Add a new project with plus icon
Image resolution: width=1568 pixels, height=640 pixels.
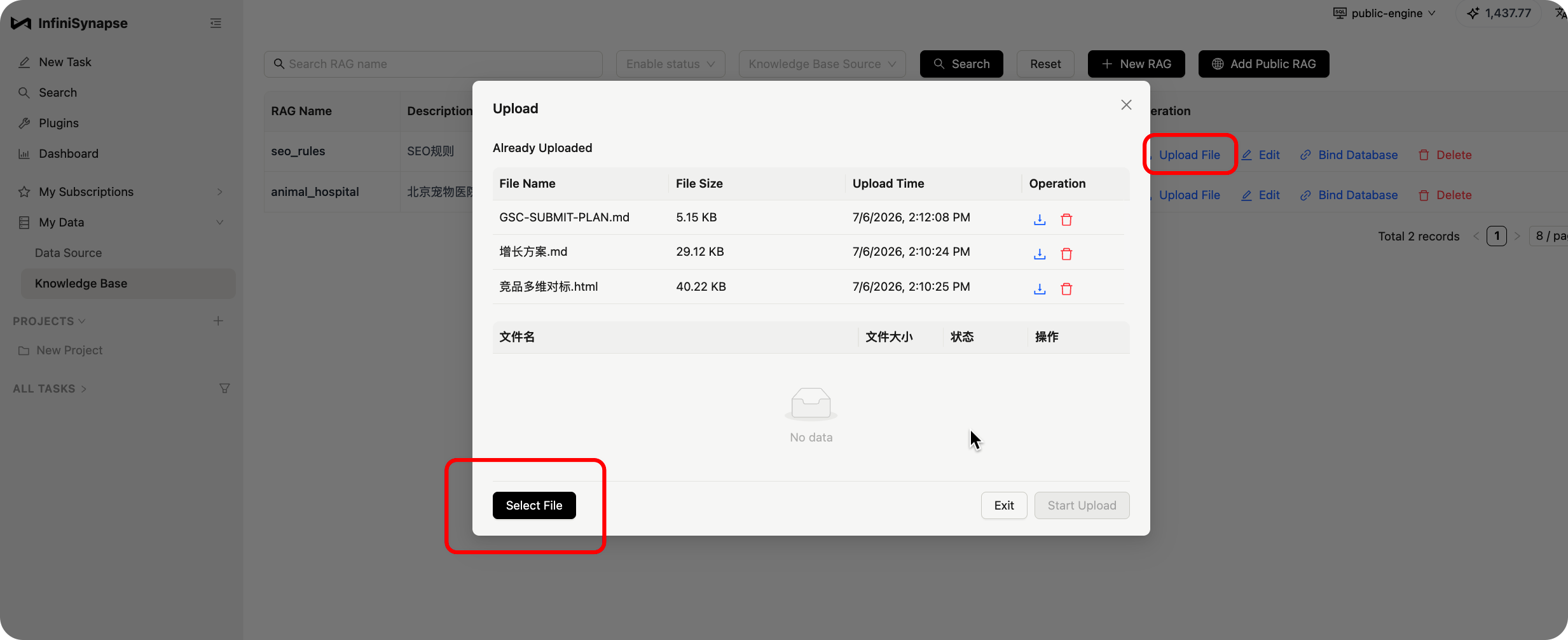tap(218, 321)
